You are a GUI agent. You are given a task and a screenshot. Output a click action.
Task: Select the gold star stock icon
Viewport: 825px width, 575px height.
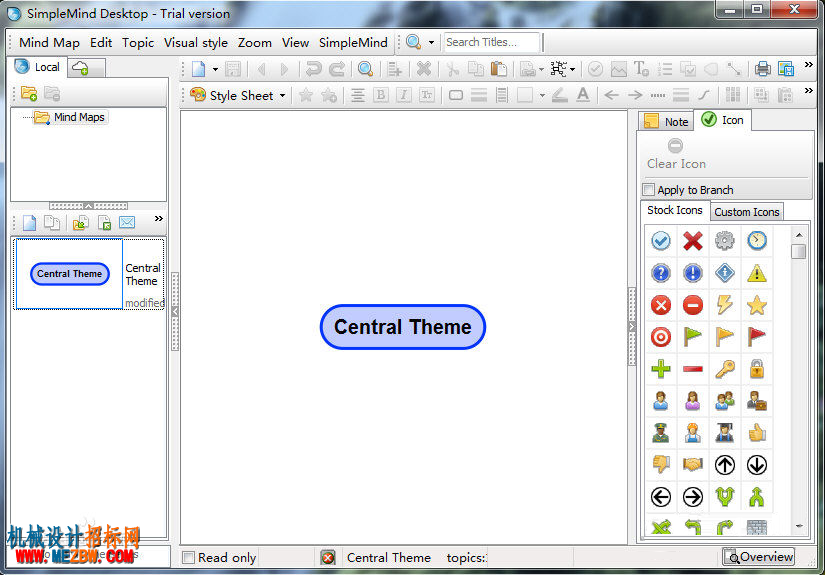pos(757,305)
